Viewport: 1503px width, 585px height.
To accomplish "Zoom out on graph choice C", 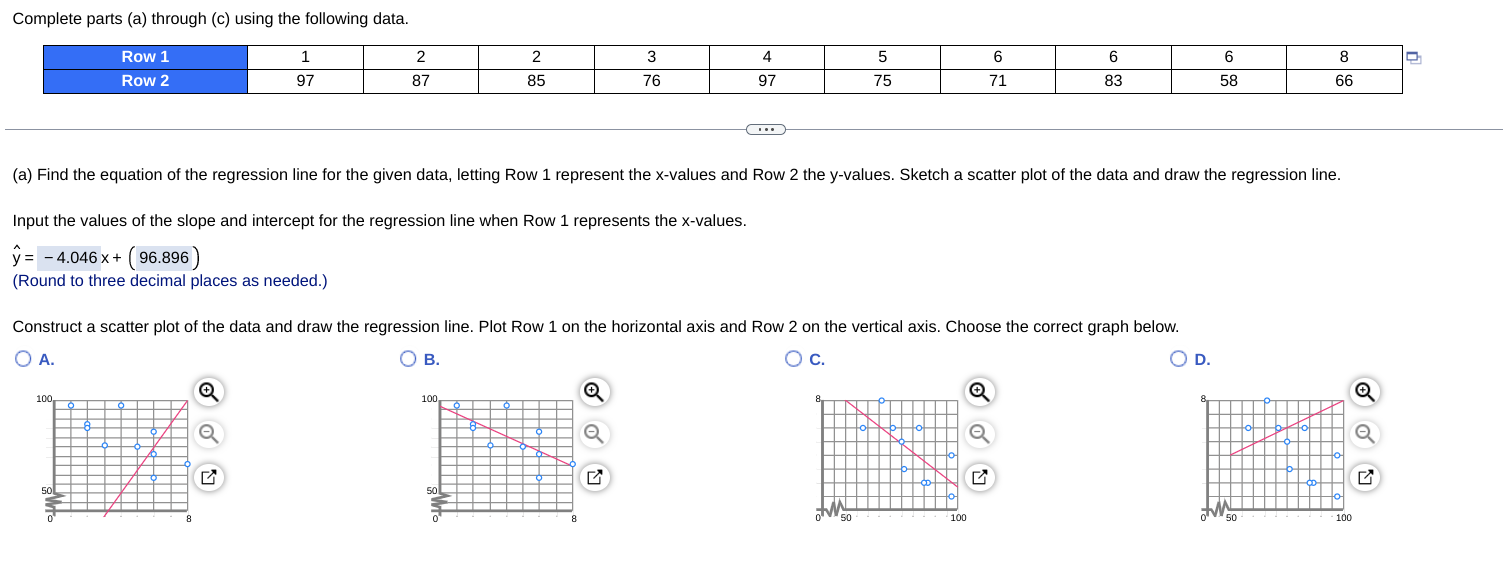I will point(979,435).
